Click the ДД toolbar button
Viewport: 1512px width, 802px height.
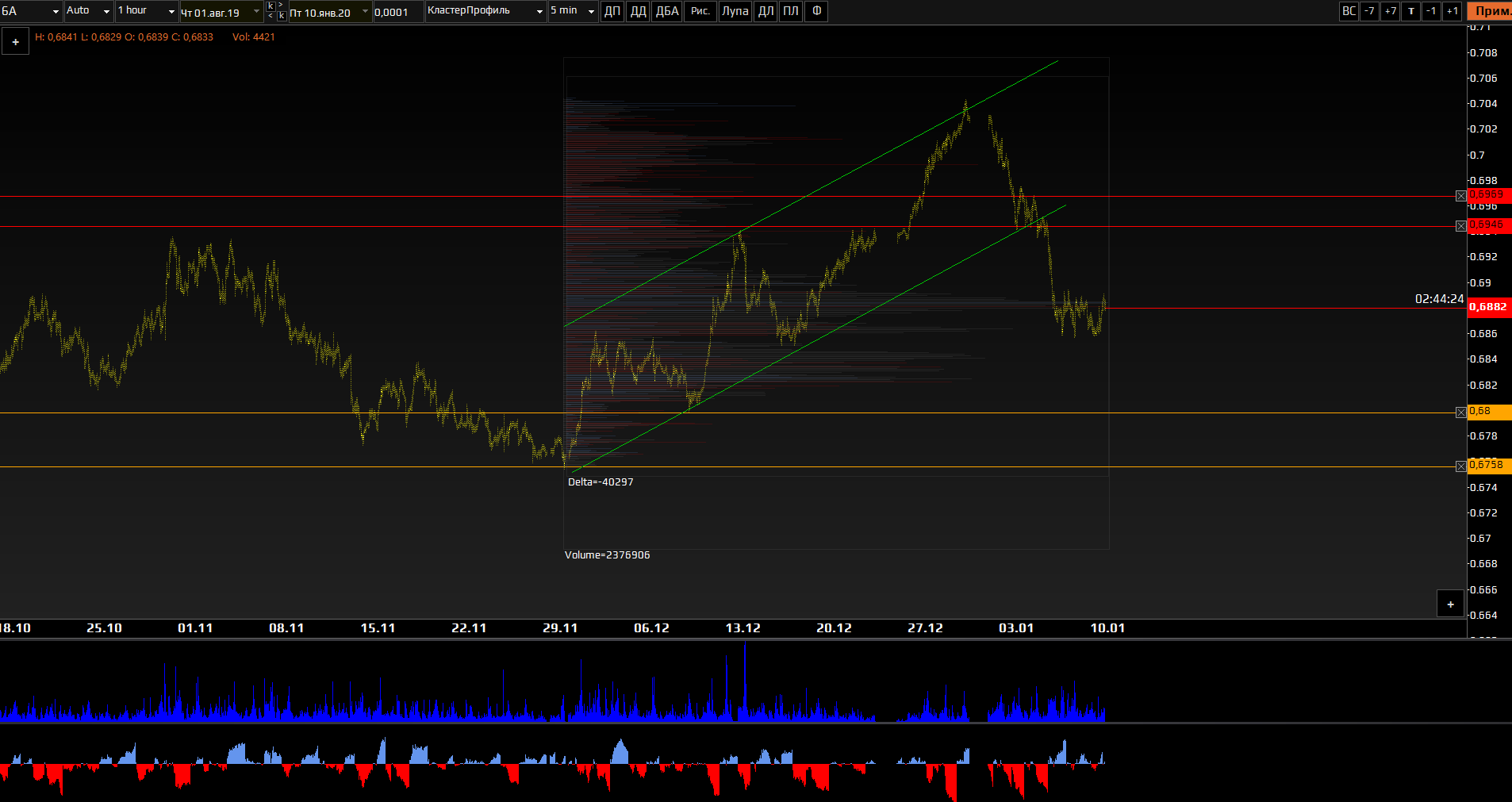tap(638, 11)
